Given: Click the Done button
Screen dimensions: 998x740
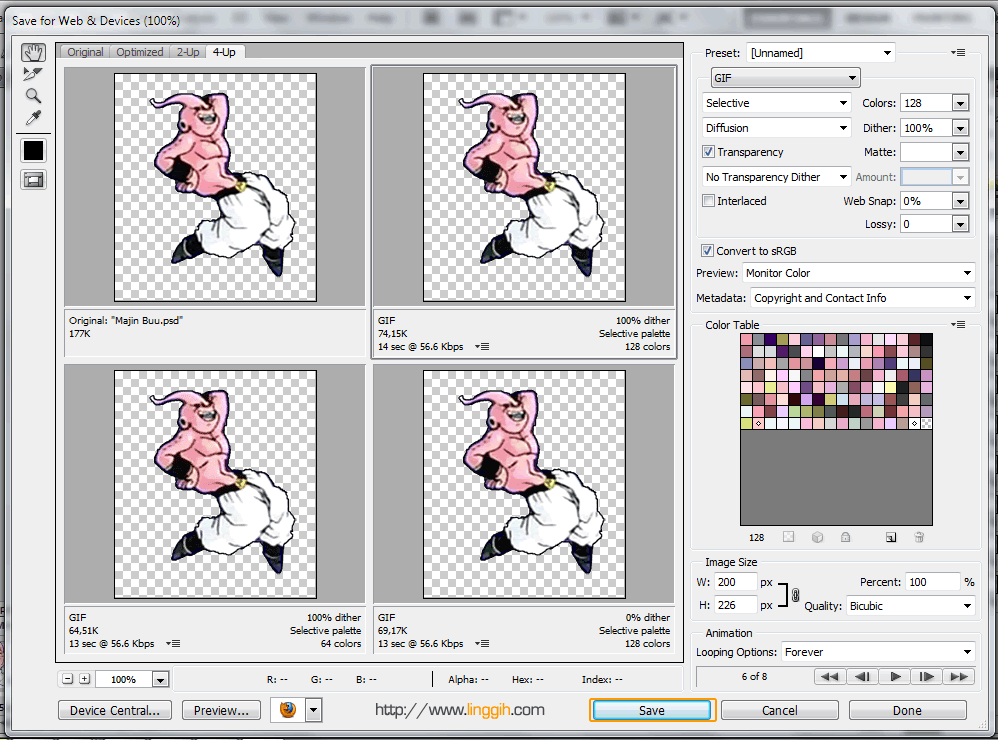Looking at the screenshot, I should (x=907, y=710).
